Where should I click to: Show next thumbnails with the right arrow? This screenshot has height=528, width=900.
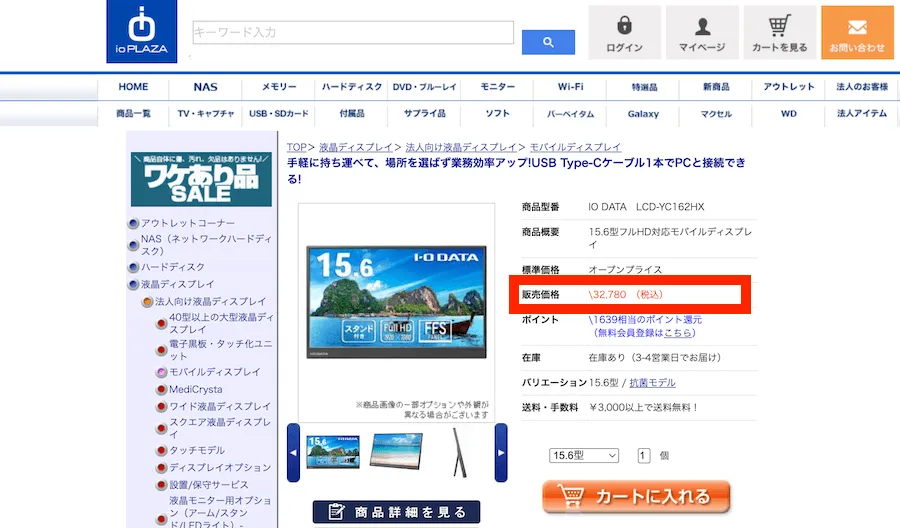pos(501,453)
